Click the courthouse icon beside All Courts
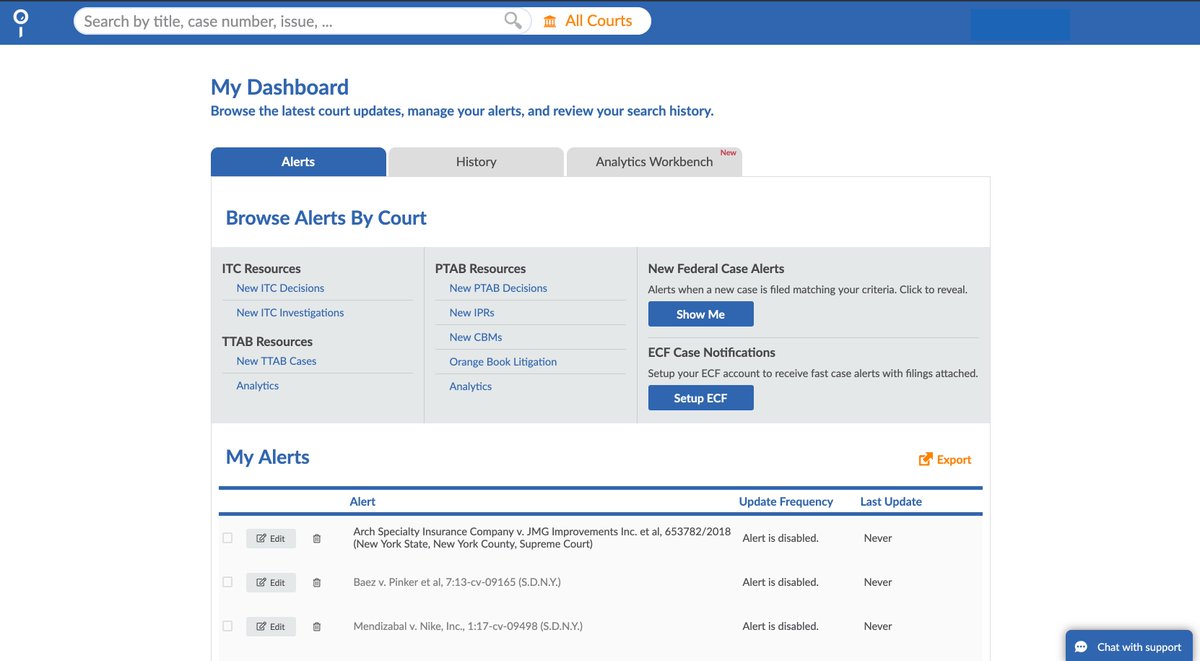 550,20
